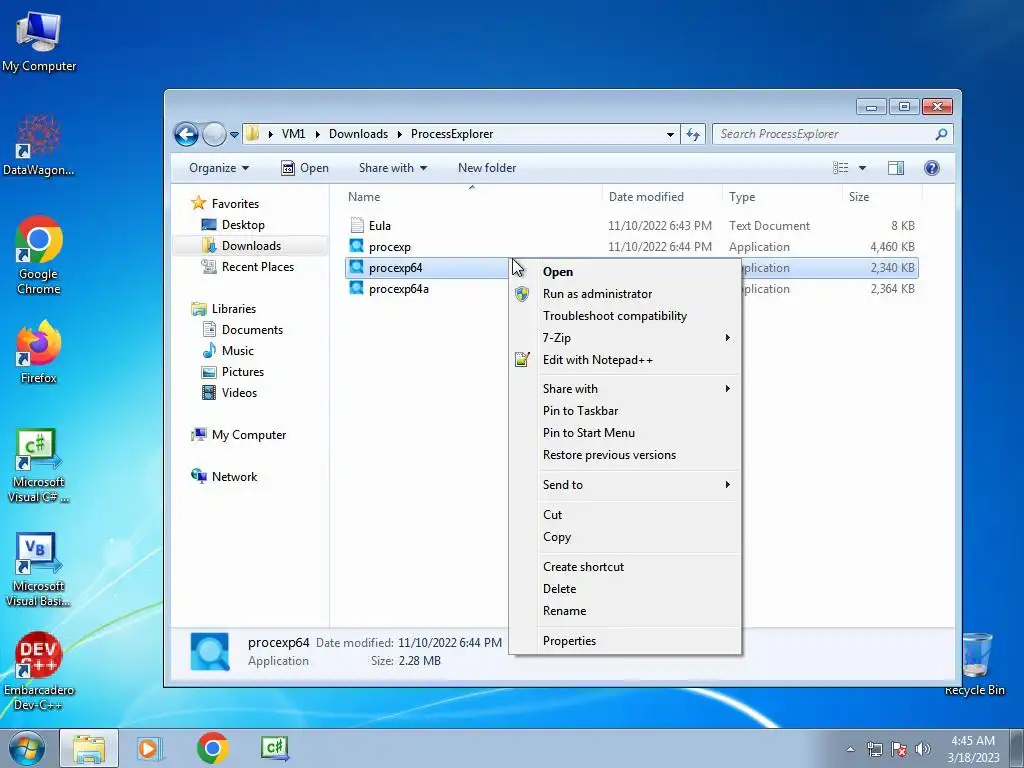Click Windows Start orb
Screen dimensions: 1024x768
pyautogui.click(x=27, y=748)
